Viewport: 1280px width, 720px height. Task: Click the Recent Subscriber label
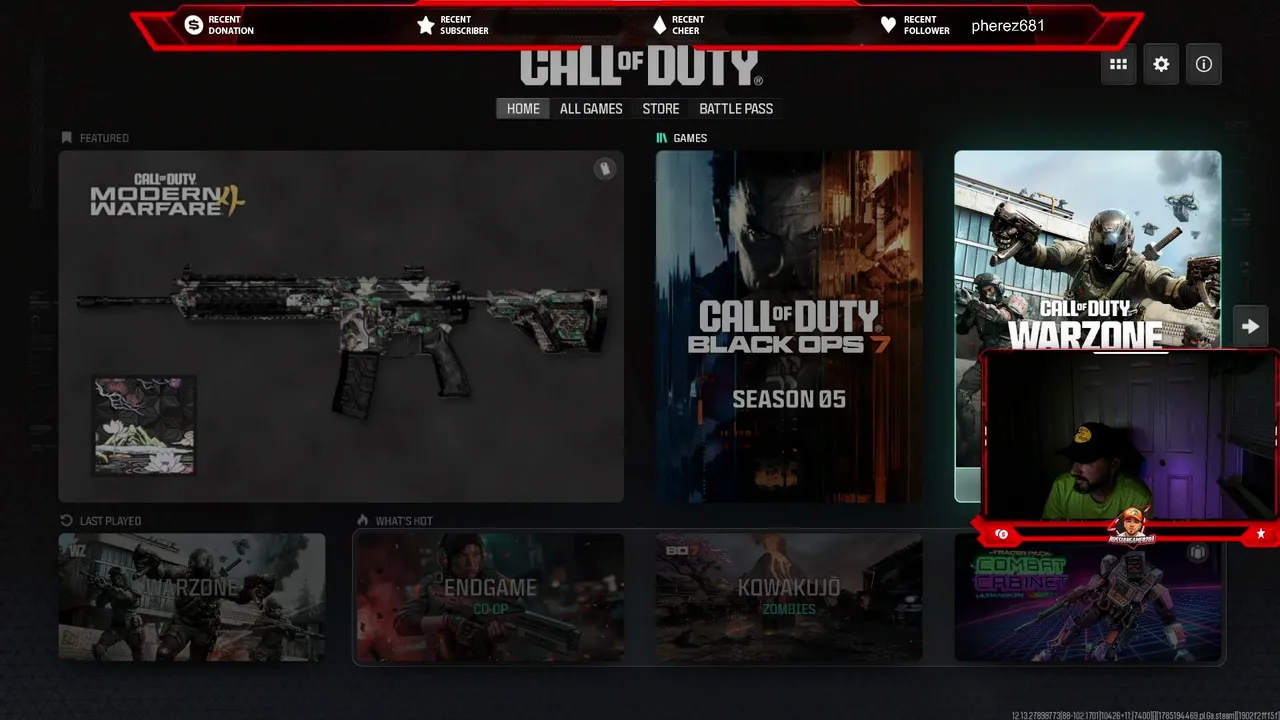point(464,25)
